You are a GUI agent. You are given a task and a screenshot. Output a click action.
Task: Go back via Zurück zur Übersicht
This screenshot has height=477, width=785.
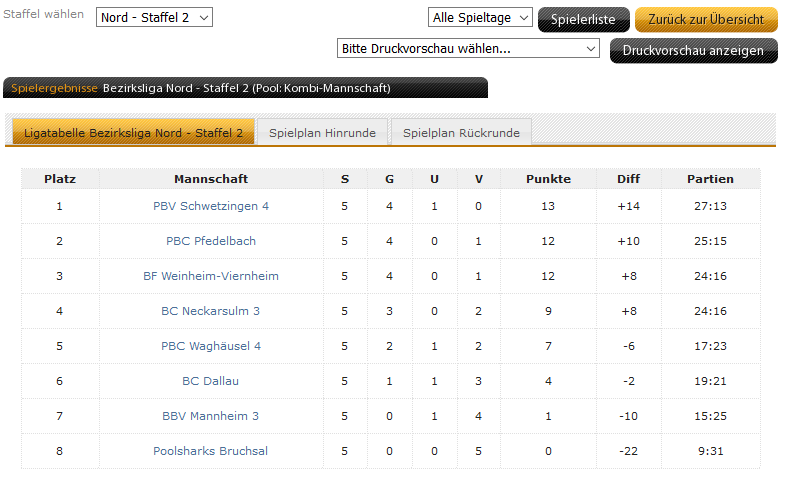pos(706,19)
